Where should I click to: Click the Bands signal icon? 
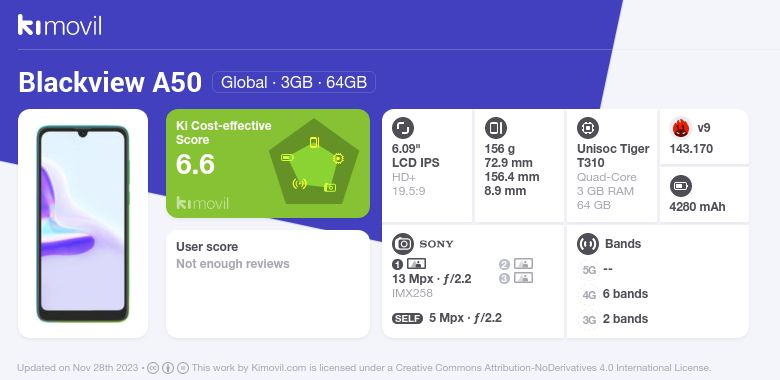[x=588, y=244]
